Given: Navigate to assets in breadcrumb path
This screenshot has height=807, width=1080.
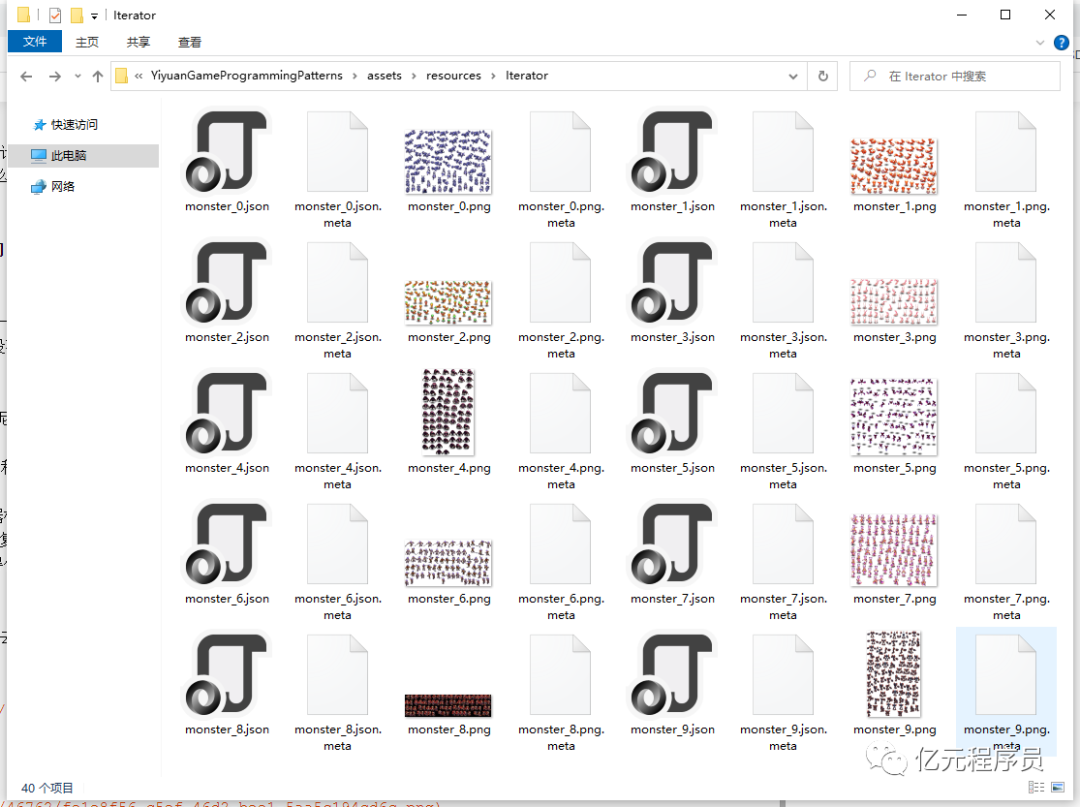Looking at the screenshot, I should click(384, 75).
